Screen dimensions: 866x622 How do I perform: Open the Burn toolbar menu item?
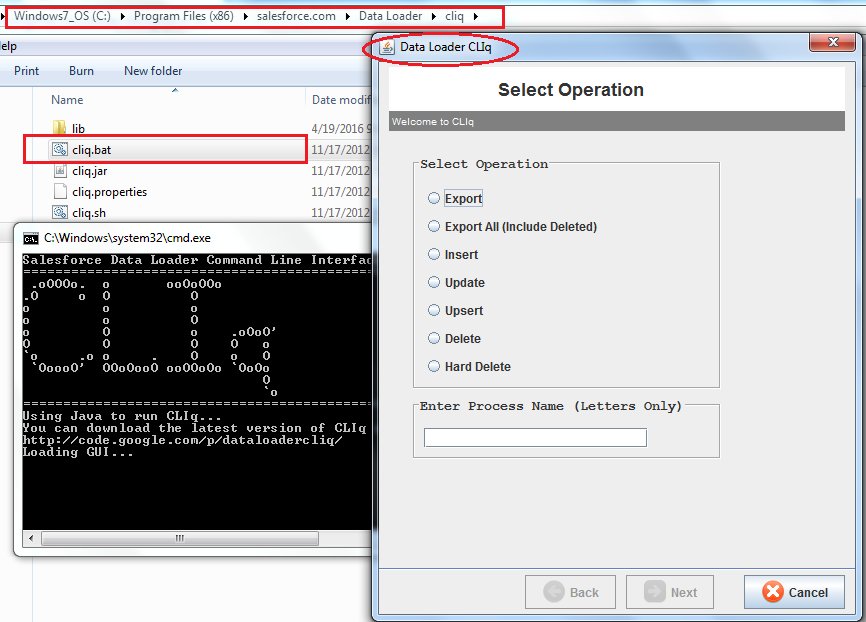pyautogui.click(x=81, y=71)
